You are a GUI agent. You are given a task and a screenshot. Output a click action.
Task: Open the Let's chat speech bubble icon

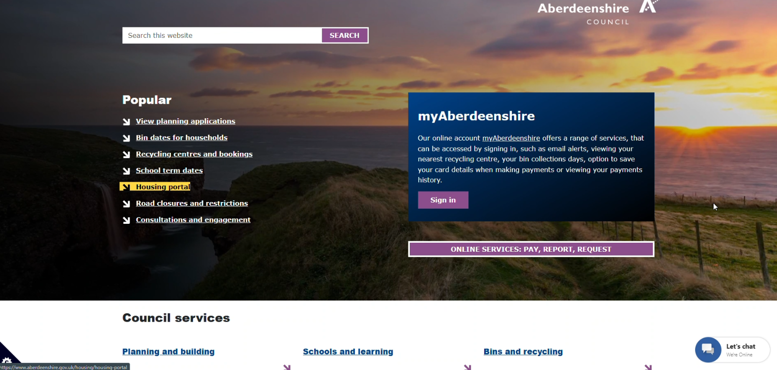tap(708, 350)
